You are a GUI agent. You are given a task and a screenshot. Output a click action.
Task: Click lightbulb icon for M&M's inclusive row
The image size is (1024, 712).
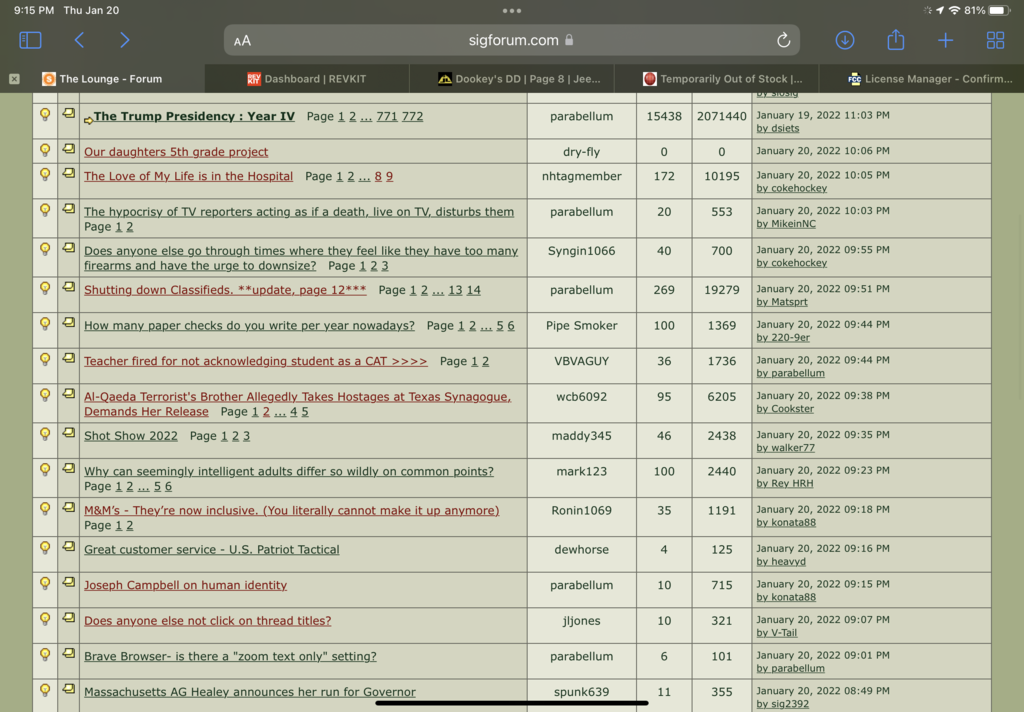[45, 509]
